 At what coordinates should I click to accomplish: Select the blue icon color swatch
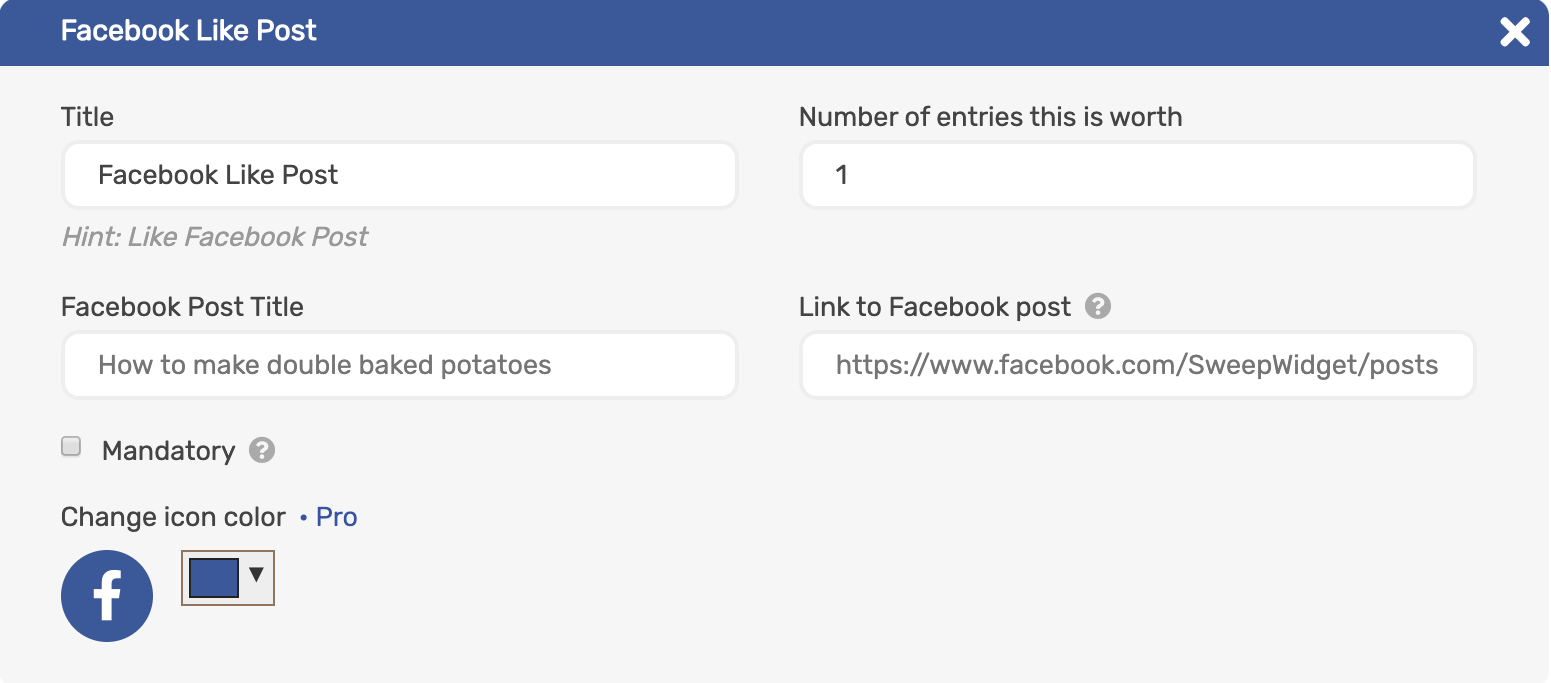(x=214, y=578)
